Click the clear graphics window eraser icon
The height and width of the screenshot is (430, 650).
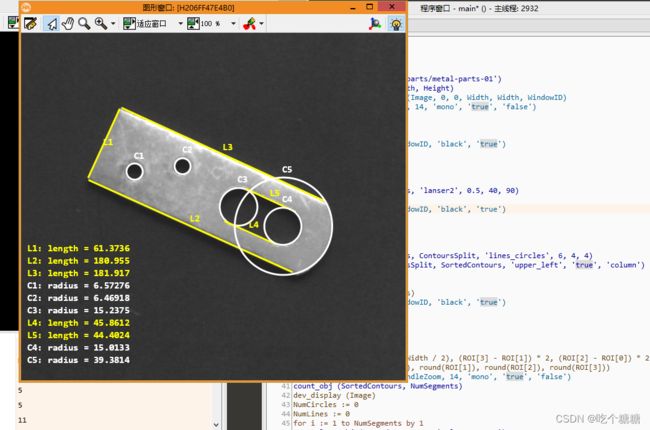tap(30, 24)
